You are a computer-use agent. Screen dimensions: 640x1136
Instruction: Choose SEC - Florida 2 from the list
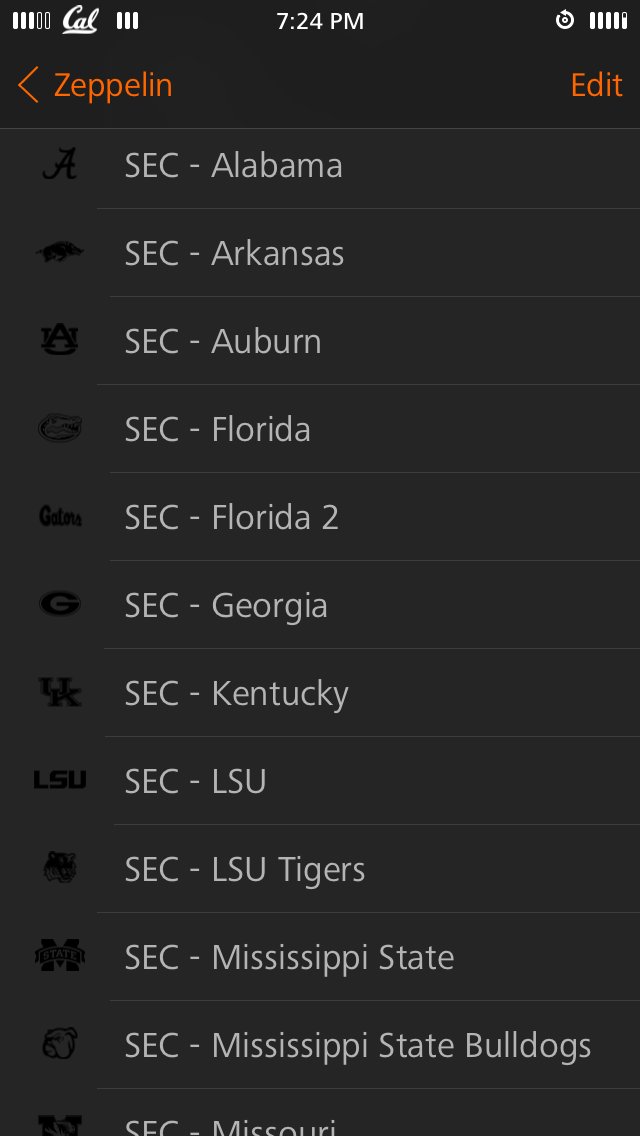click(x=320, y=517)
